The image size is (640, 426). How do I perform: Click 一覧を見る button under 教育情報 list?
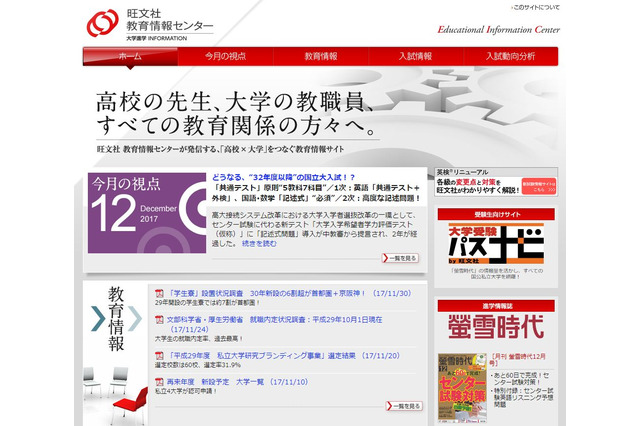pyautogui.click(x=404, y=406)
